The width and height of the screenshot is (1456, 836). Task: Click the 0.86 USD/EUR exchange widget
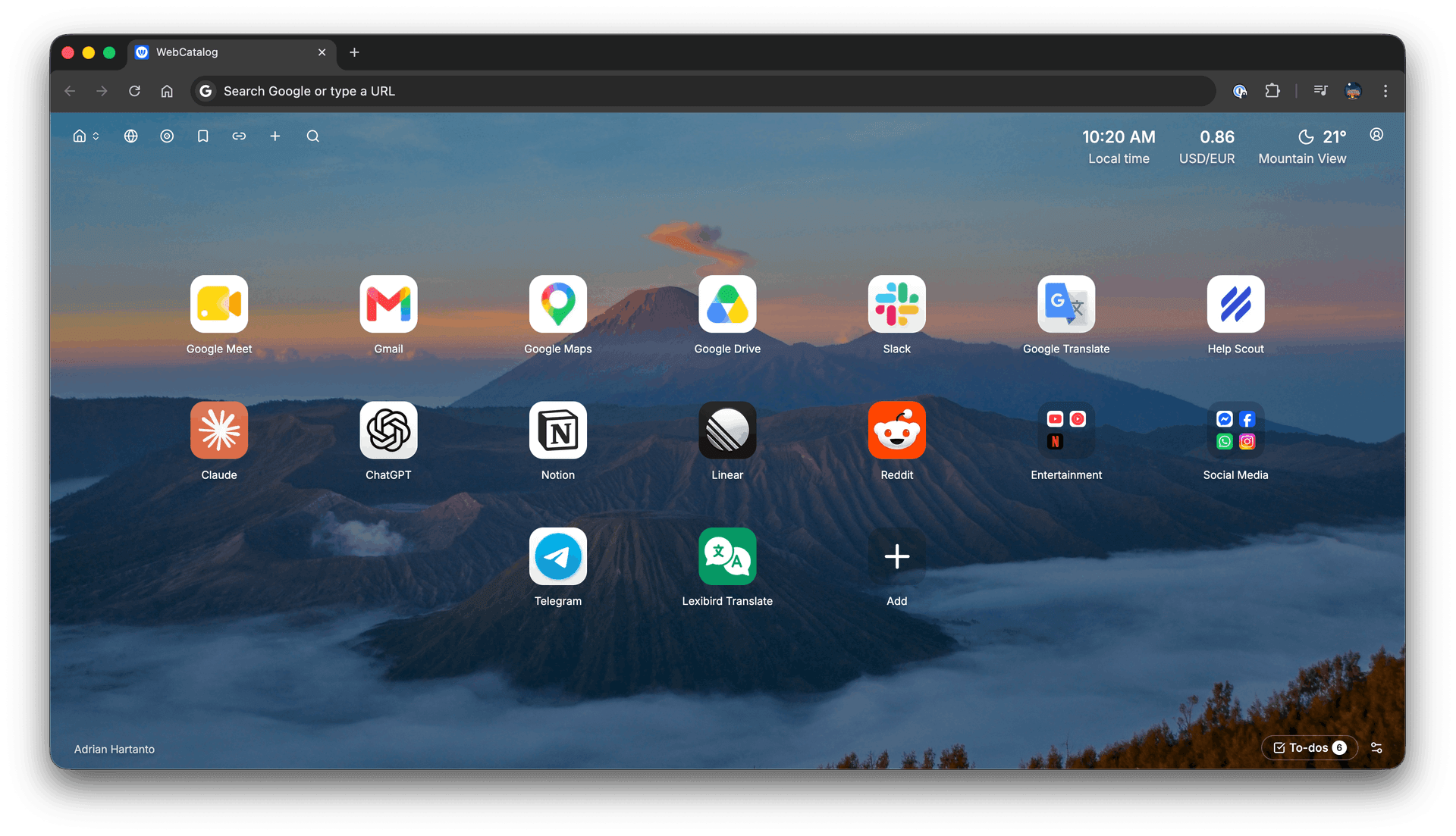(1207, 147)
